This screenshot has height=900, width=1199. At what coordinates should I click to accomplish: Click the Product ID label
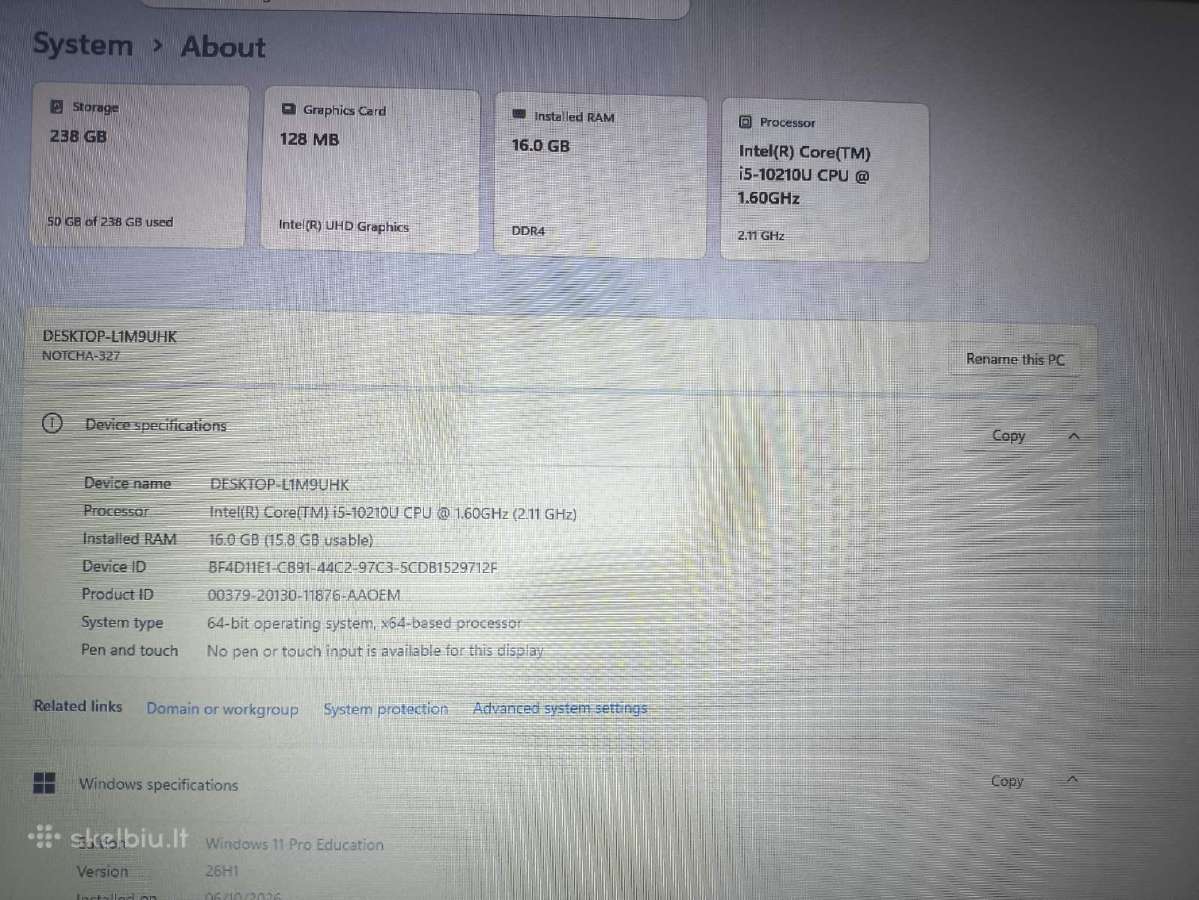point(118,594)
